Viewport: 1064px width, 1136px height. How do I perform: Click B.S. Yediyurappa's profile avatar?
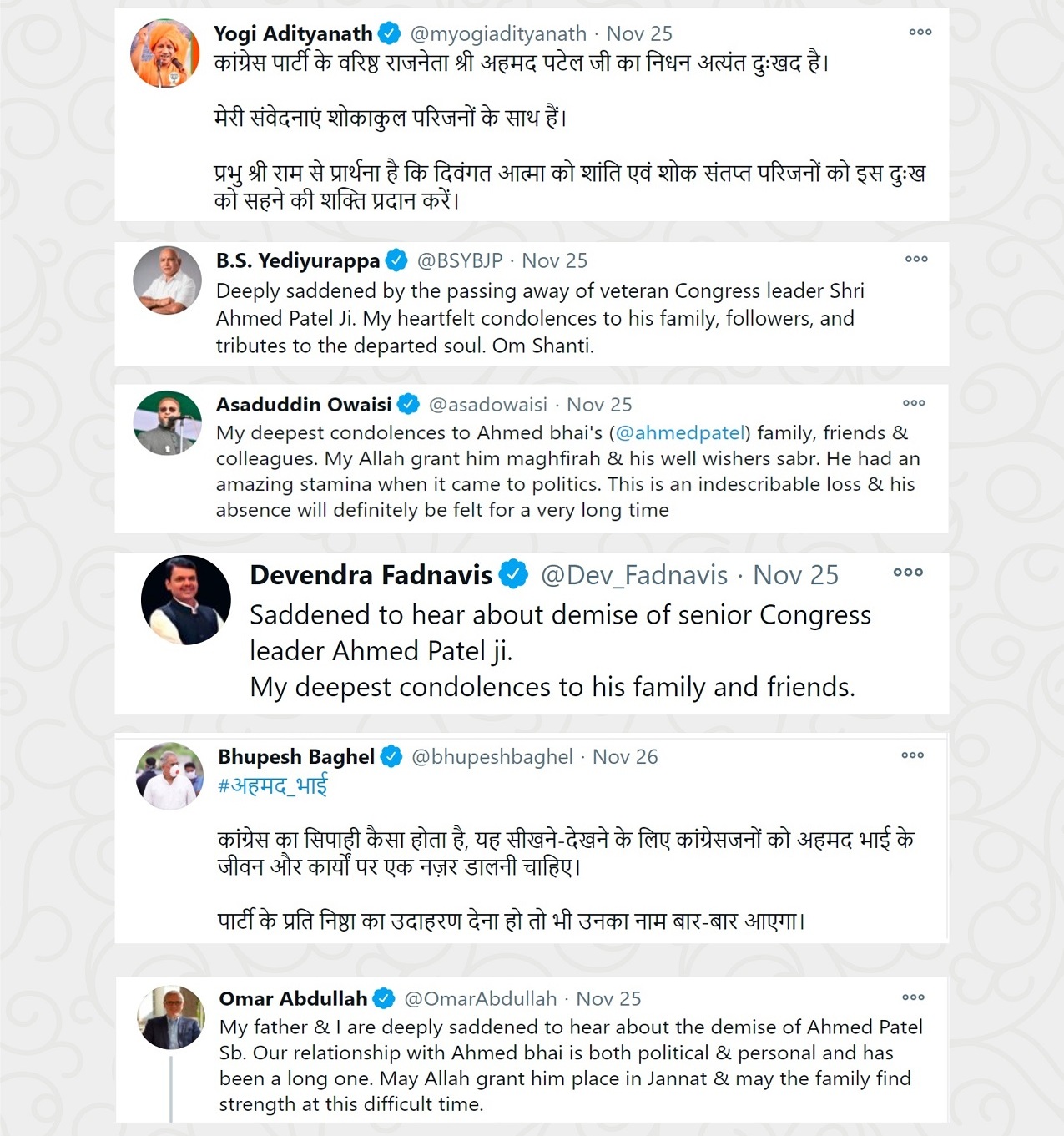167,280
